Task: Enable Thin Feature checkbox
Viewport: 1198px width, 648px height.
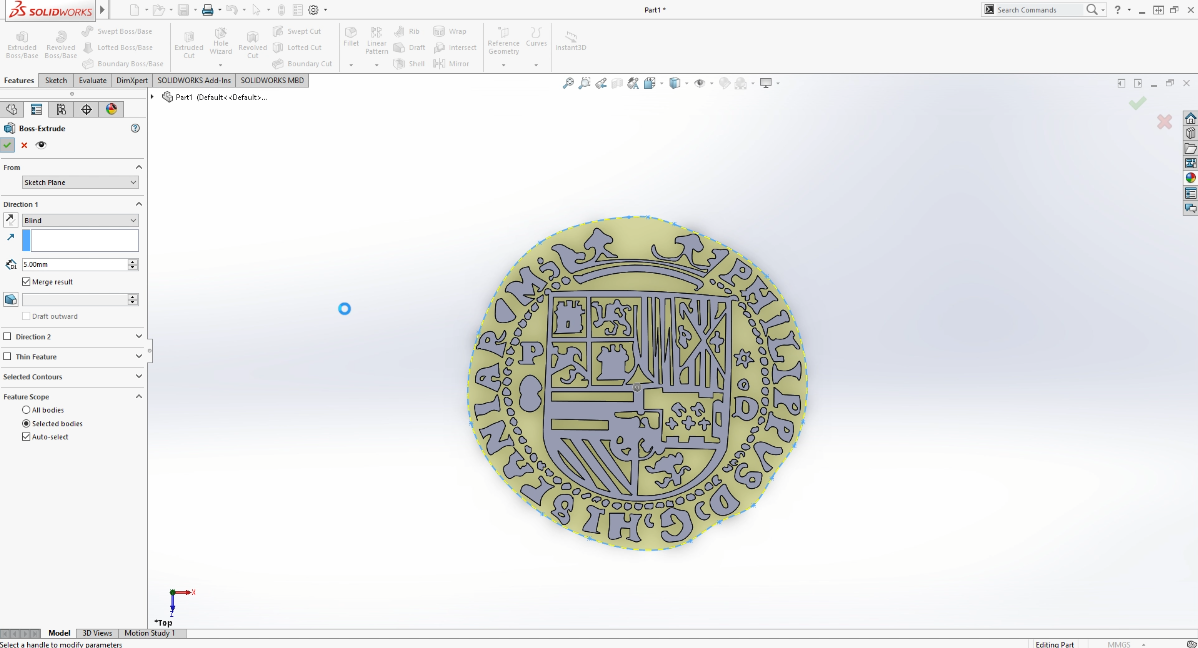Action: 8,356
